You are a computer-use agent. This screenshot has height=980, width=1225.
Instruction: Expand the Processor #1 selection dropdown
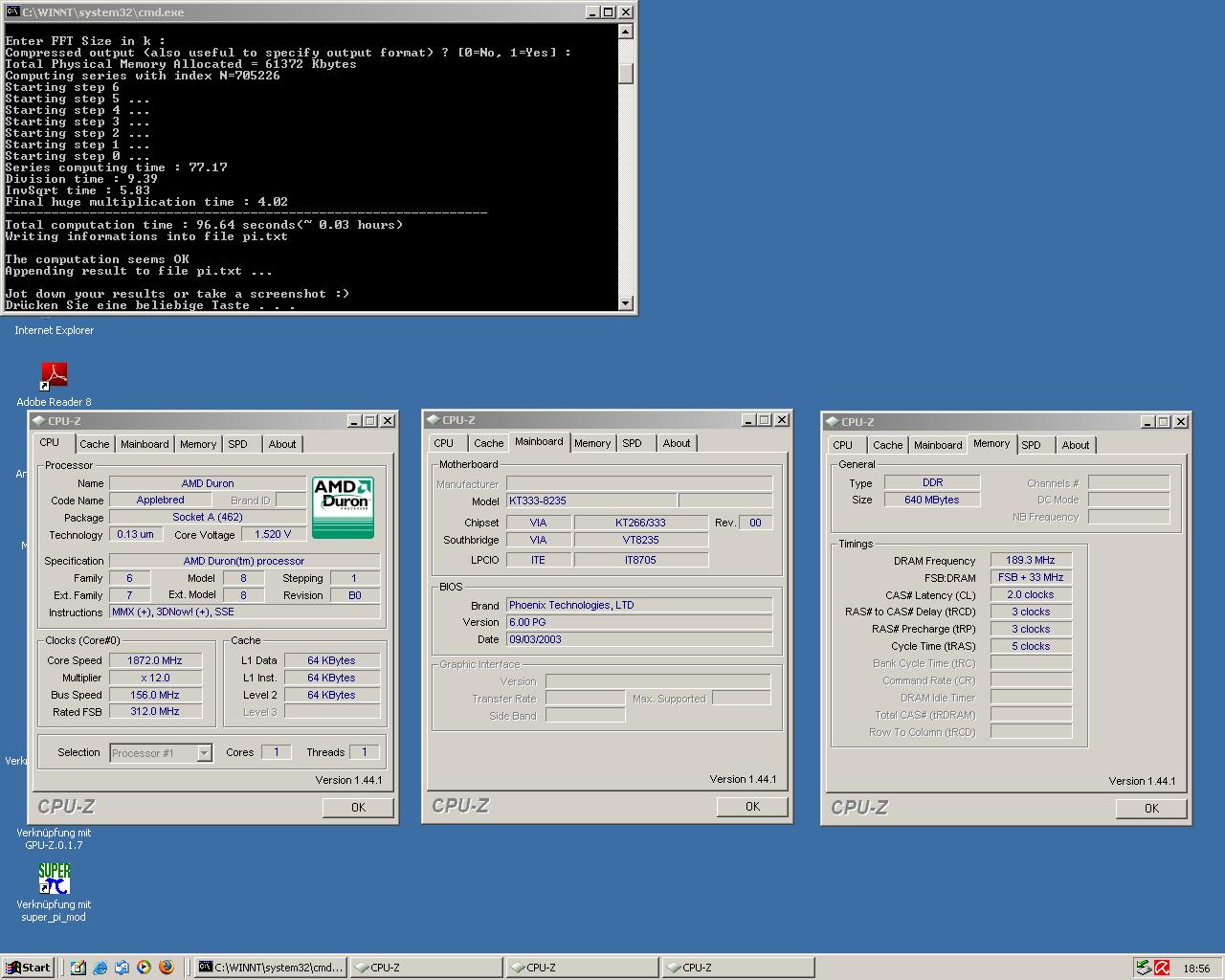pos(204,753)
